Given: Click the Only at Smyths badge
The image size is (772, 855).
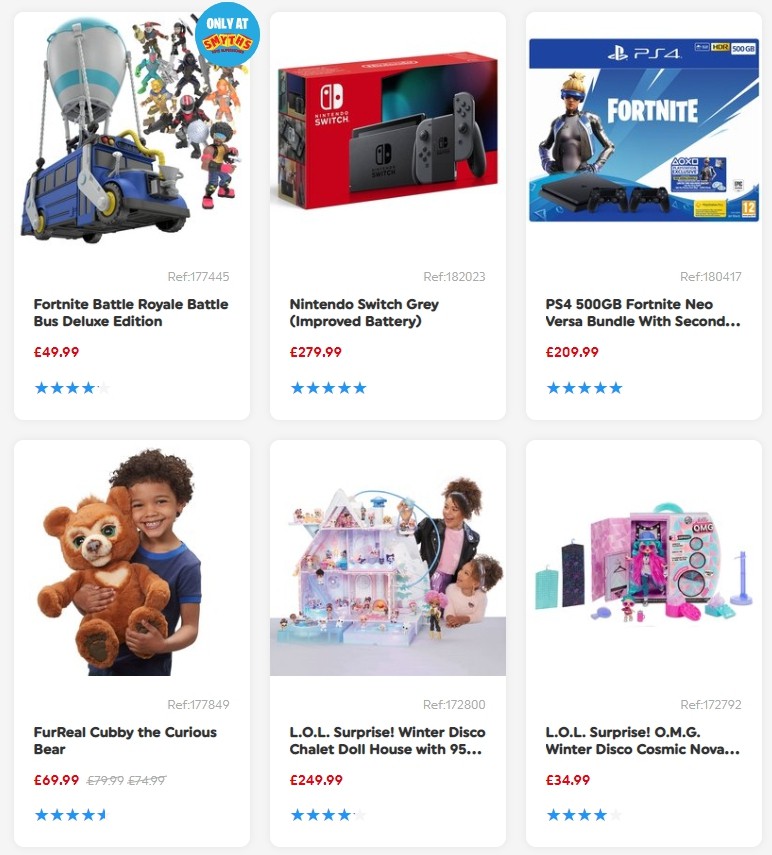Looking at the screenshot, I should pyautogui.click(x=227, y=35).
